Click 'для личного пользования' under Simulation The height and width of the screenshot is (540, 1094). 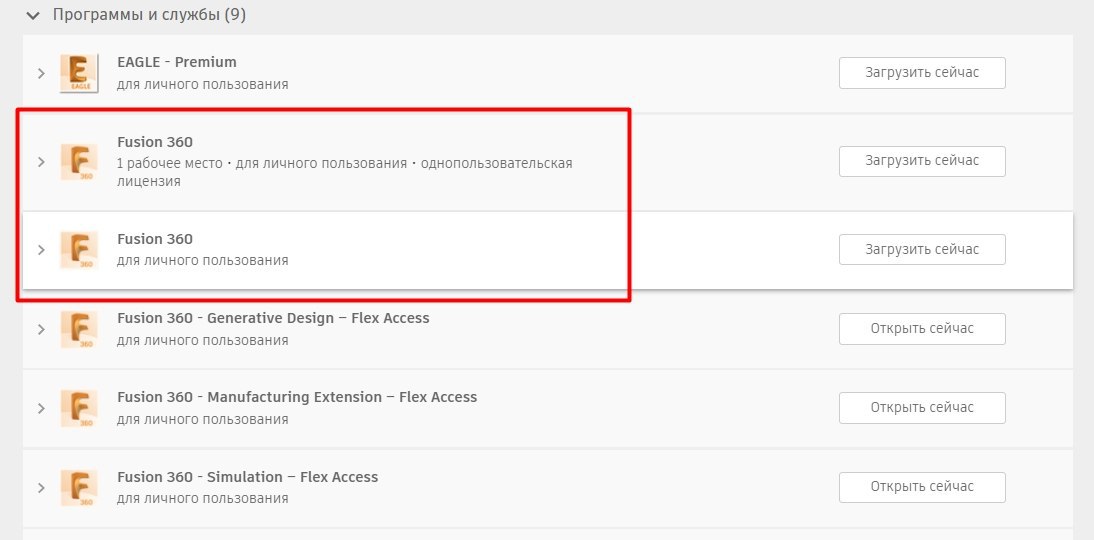pos(202,499)
